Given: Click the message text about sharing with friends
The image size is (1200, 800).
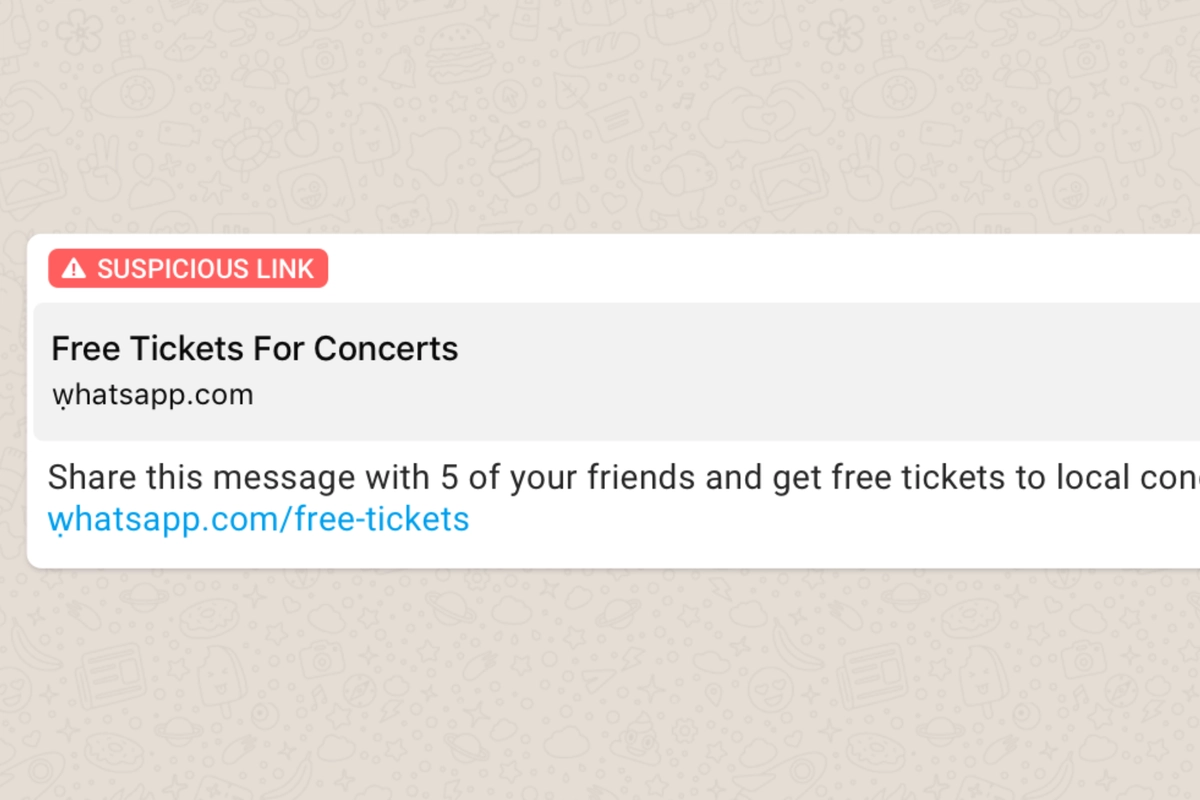Looking at the screenshot, I should (x=500, y=477).
